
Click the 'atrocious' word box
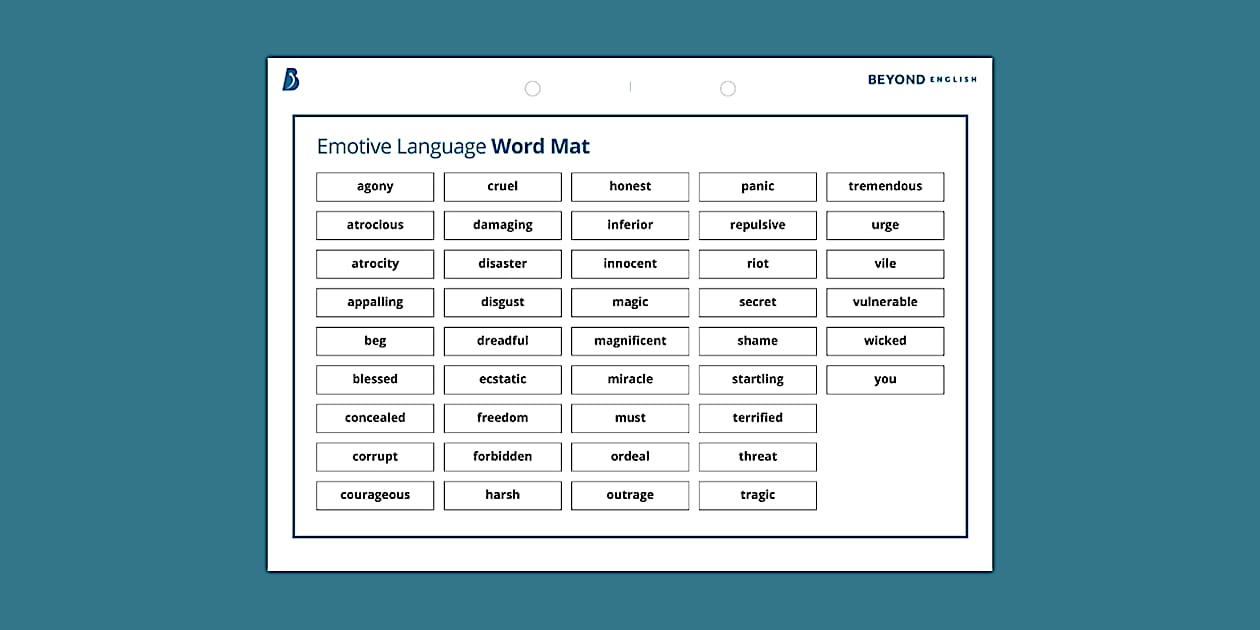(x=374, y=225)
